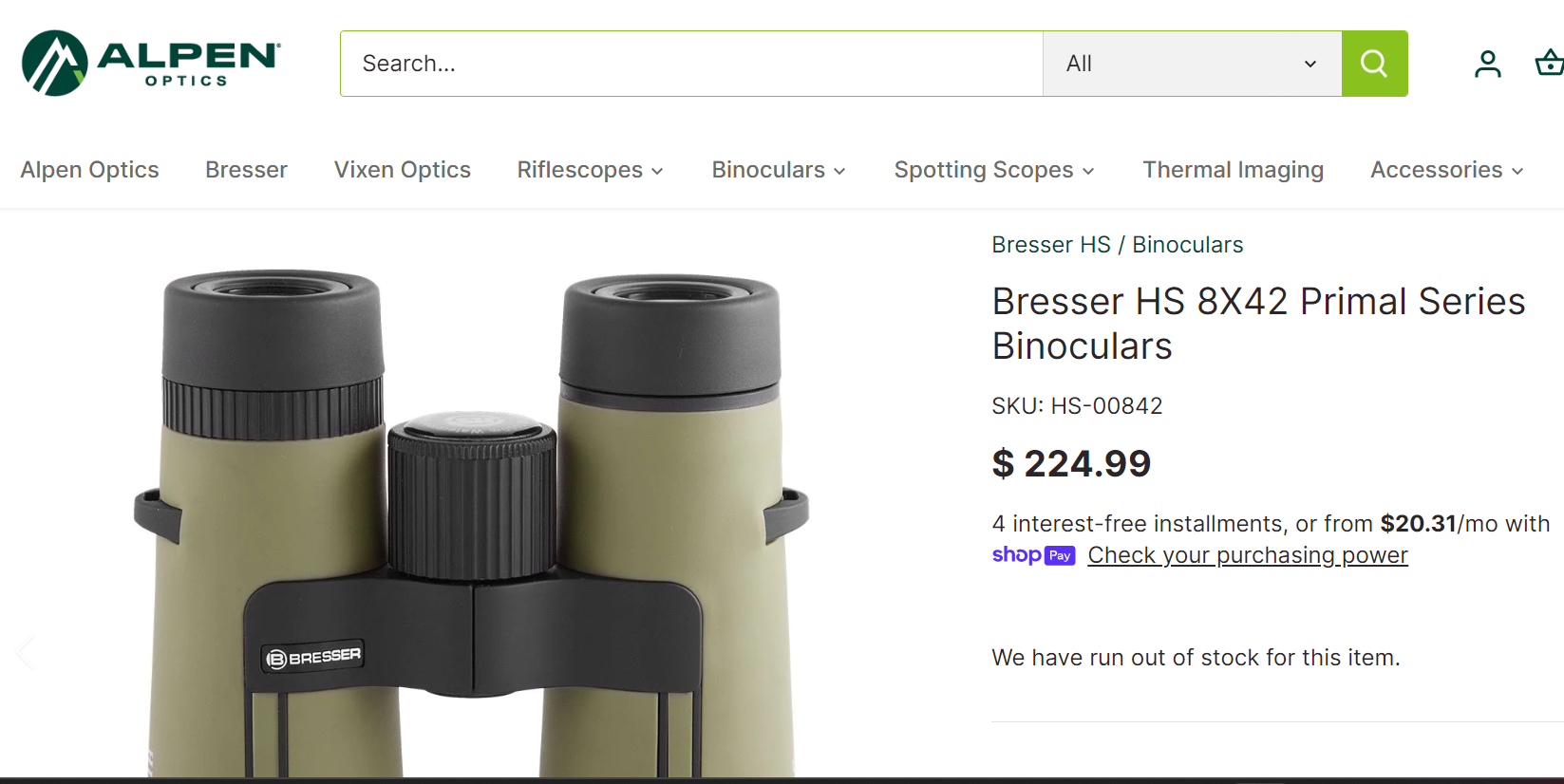View the shopping basket icon
Screen dimensions: 1564x784
coord(1548,63)
